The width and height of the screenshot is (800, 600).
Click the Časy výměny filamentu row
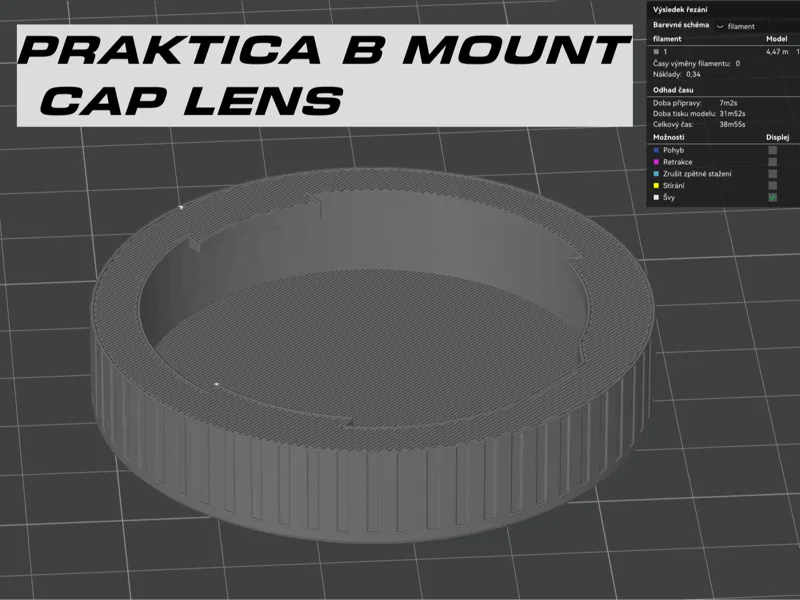tap(696, 64)
